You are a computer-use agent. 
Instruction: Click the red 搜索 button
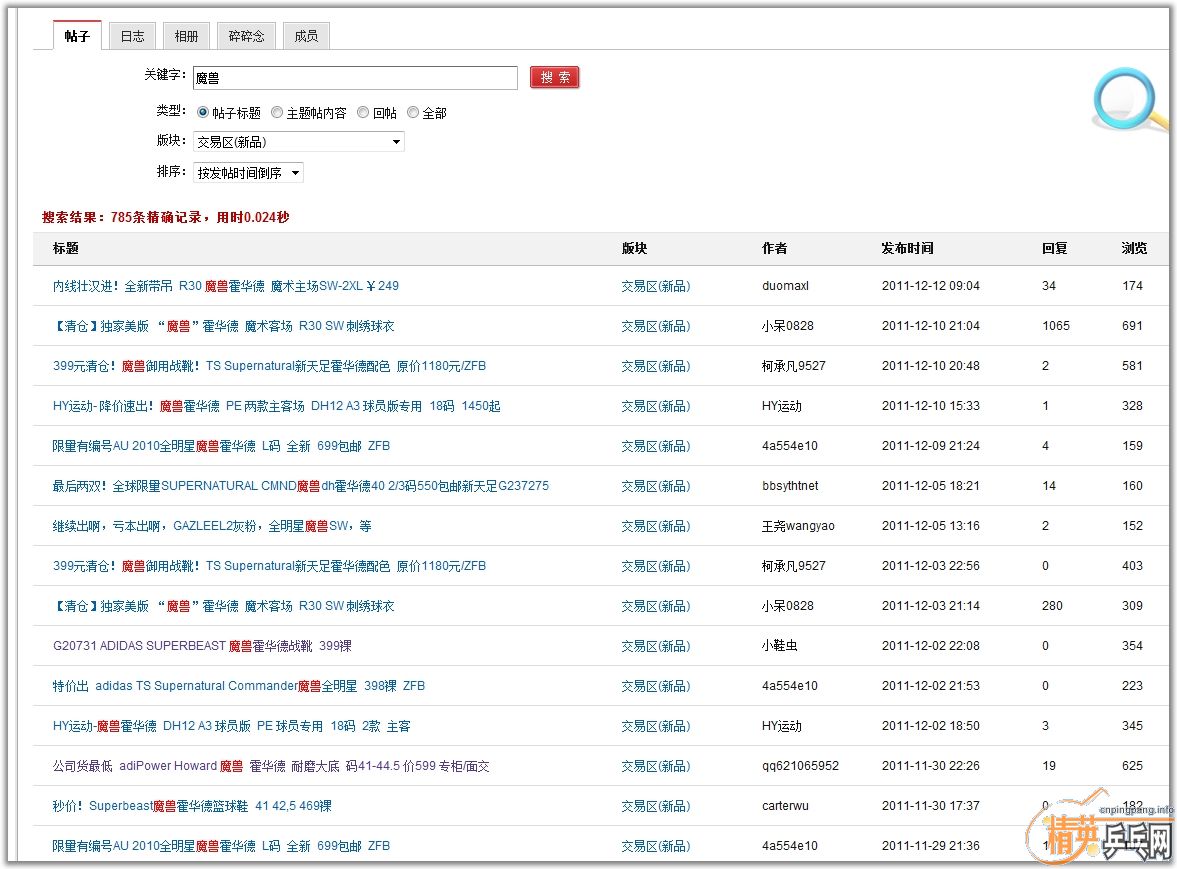(x=555, y=78)
